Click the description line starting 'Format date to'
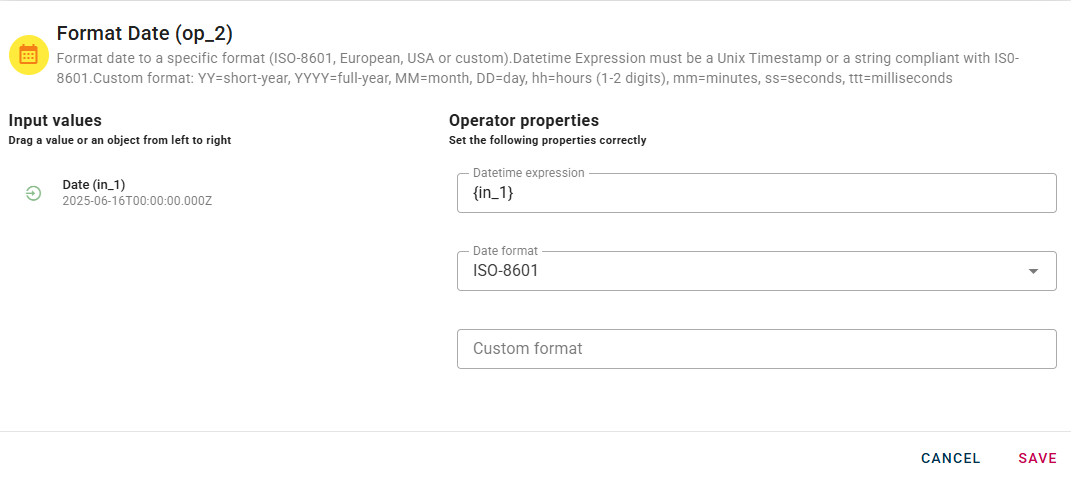 pyautogui.click(x=400, y=59)
